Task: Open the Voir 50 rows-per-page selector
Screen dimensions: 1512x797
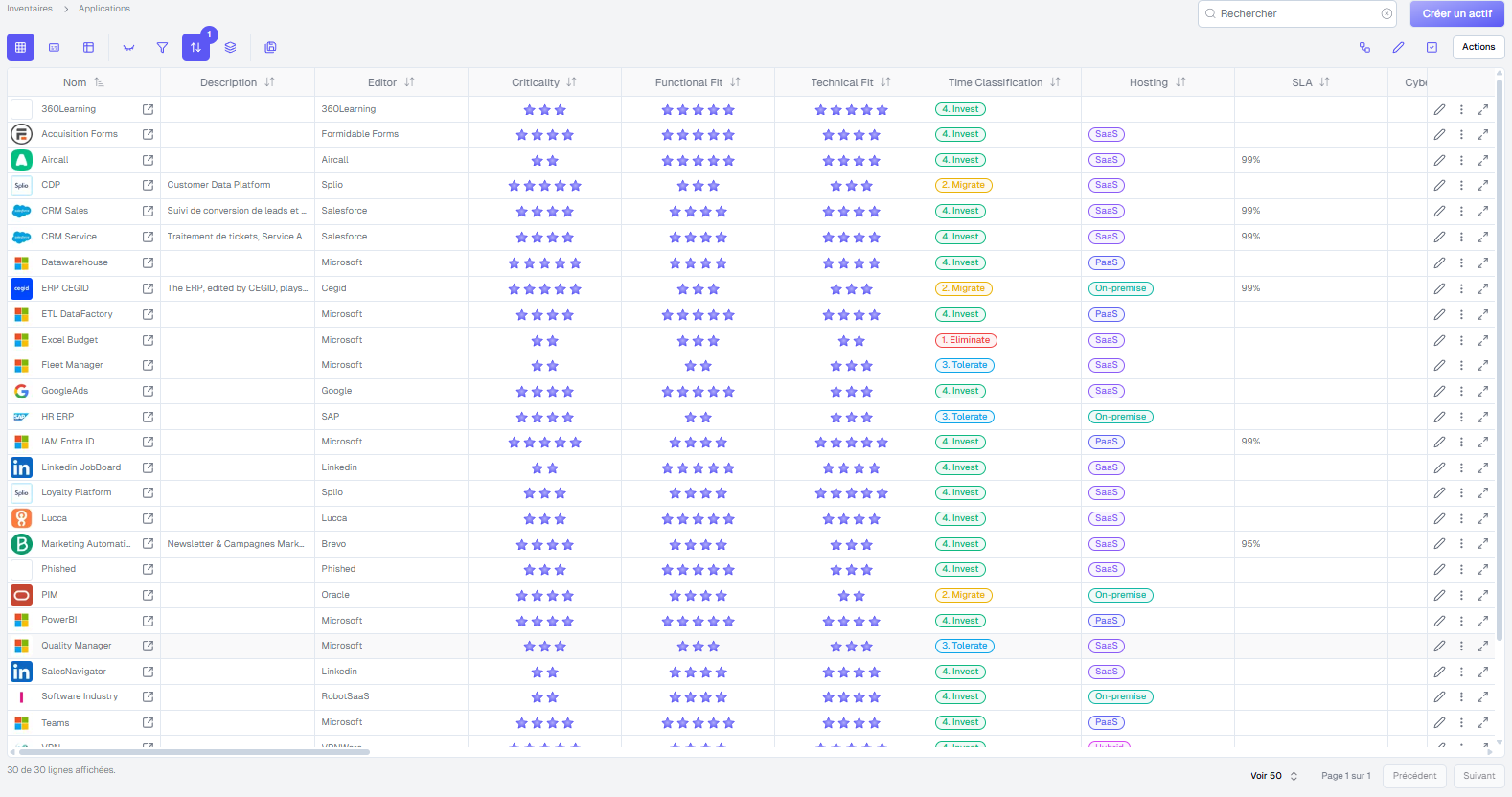Action: (x=1273, y=776)
